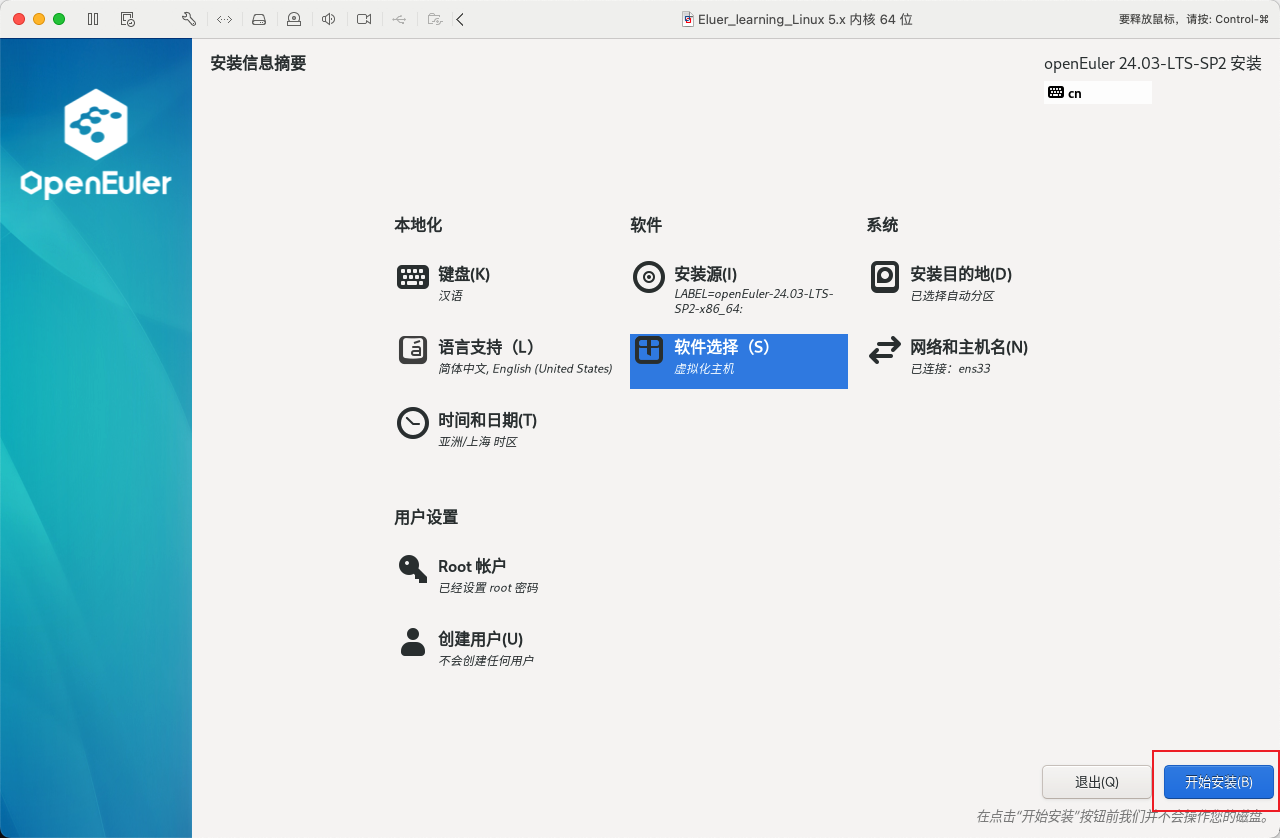The width and height of the screenshot is (1280, 838).
Task: Open the Language Support (语言支持) icon
Action: [413, 350]
